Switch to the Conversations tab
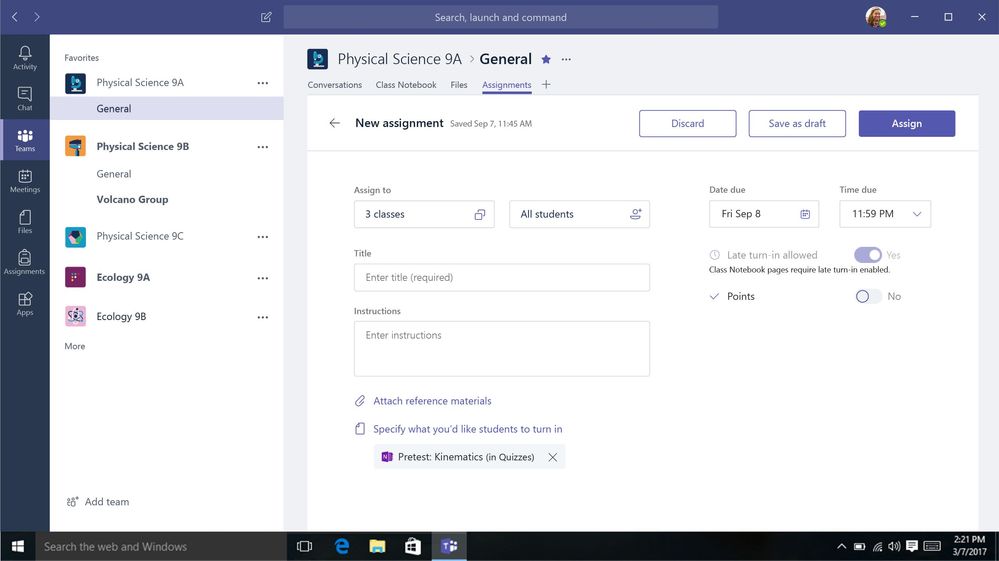This screenshot has width=999, height=561. 334,85
